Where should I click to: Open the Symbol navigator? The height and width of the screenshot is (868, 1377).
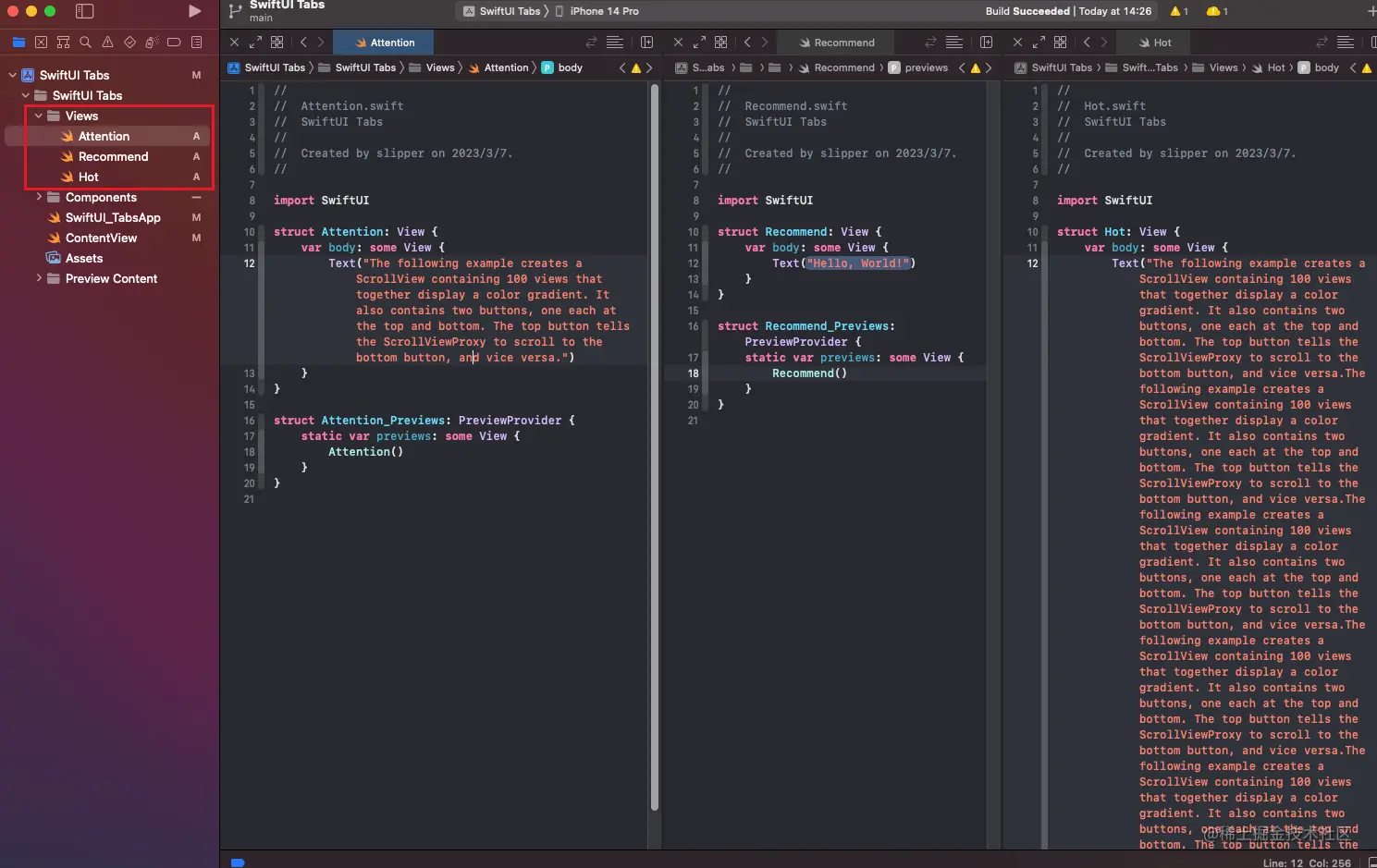63,43
